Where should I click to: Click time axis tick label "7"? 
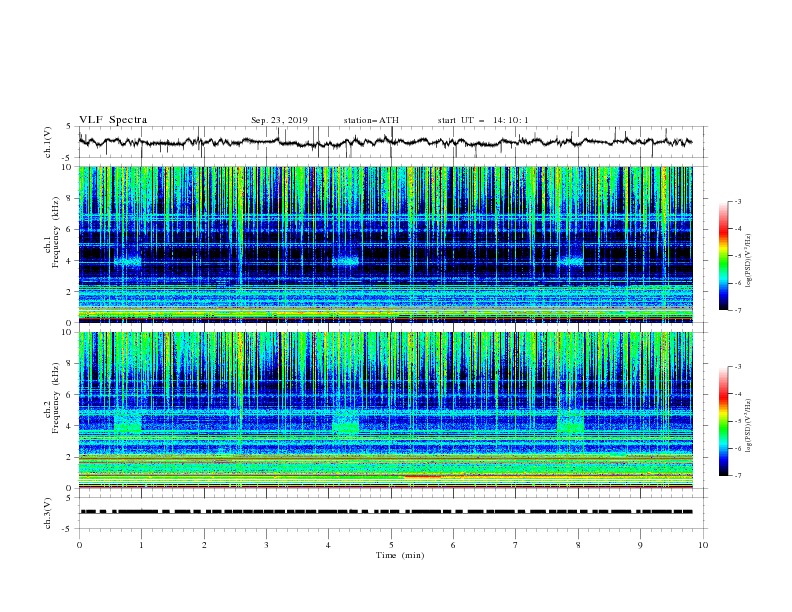pos(516,545)
